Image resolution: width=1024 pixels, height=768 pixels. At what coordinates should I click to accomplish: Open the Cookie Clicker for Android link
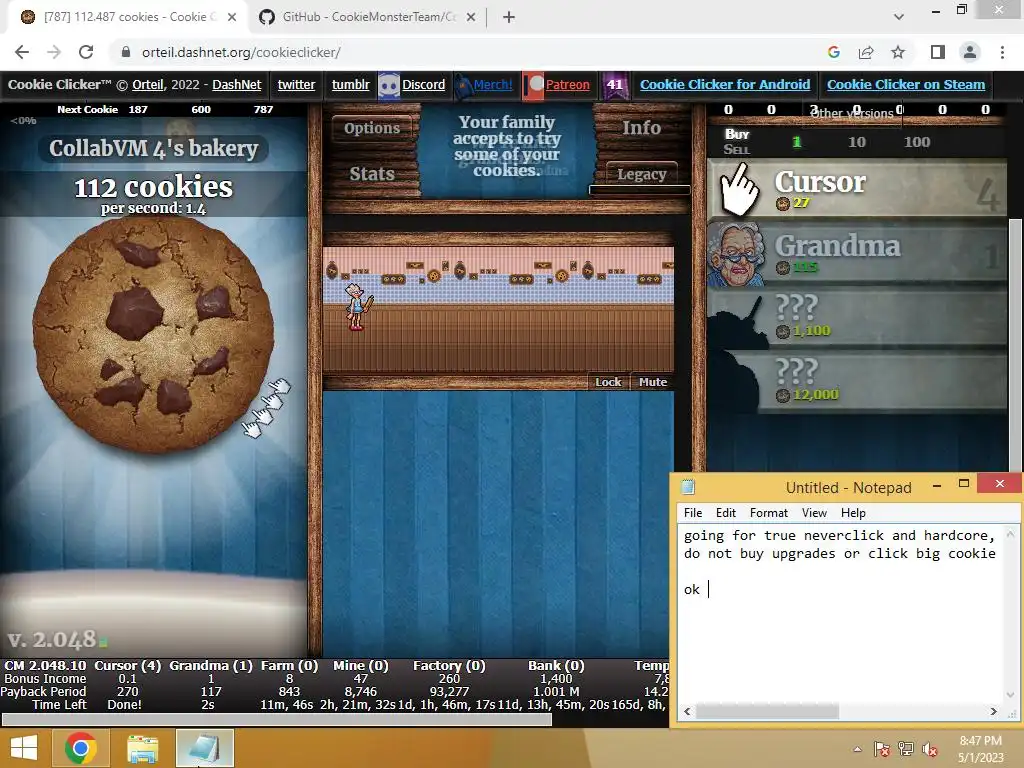pyautogui.click(x=725, y=84)
